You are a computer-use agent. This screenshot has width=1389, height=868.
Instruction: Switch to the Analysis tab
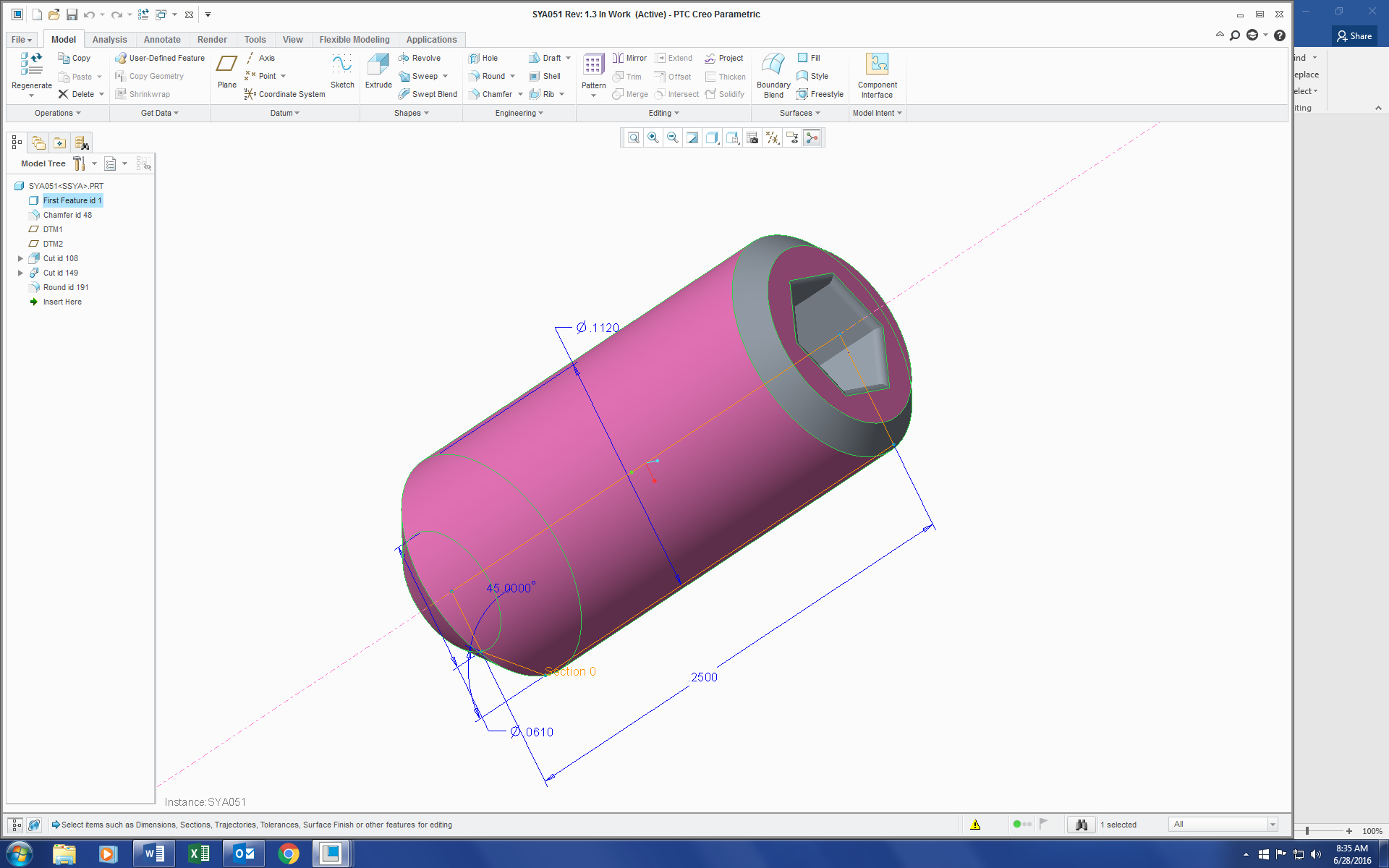click(x=109, y=40)
